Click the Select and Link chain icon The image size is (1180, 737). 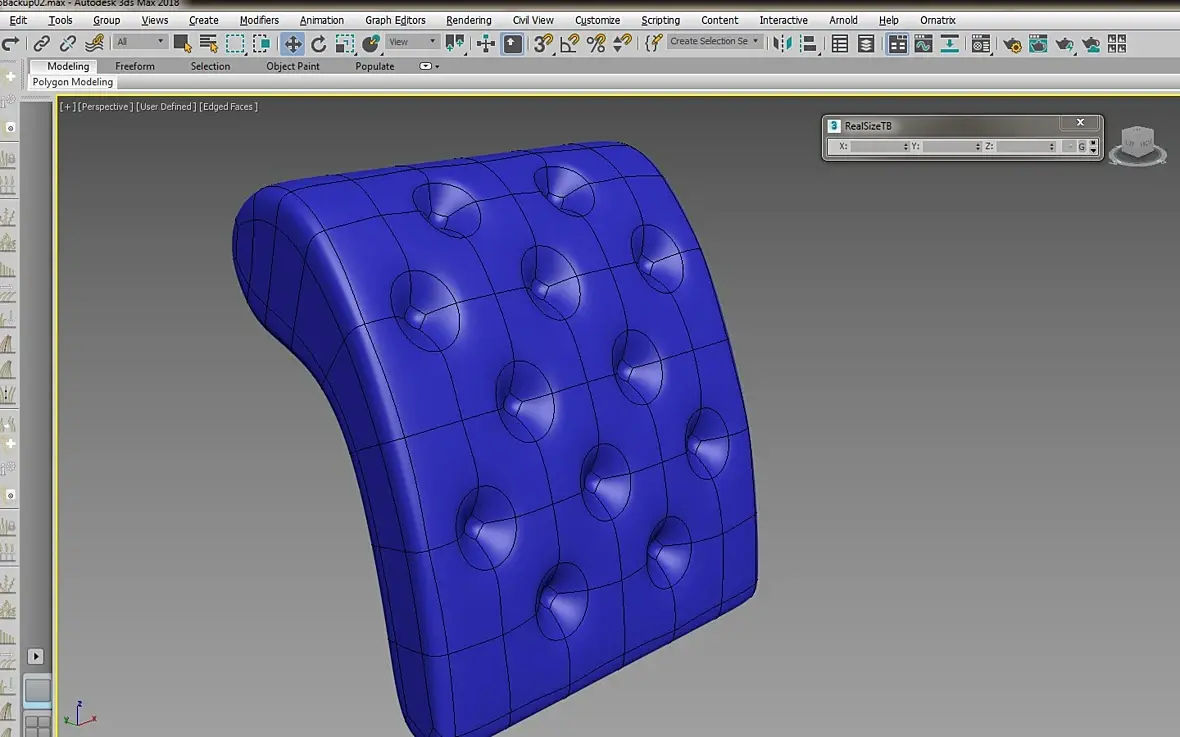[42, 43]
